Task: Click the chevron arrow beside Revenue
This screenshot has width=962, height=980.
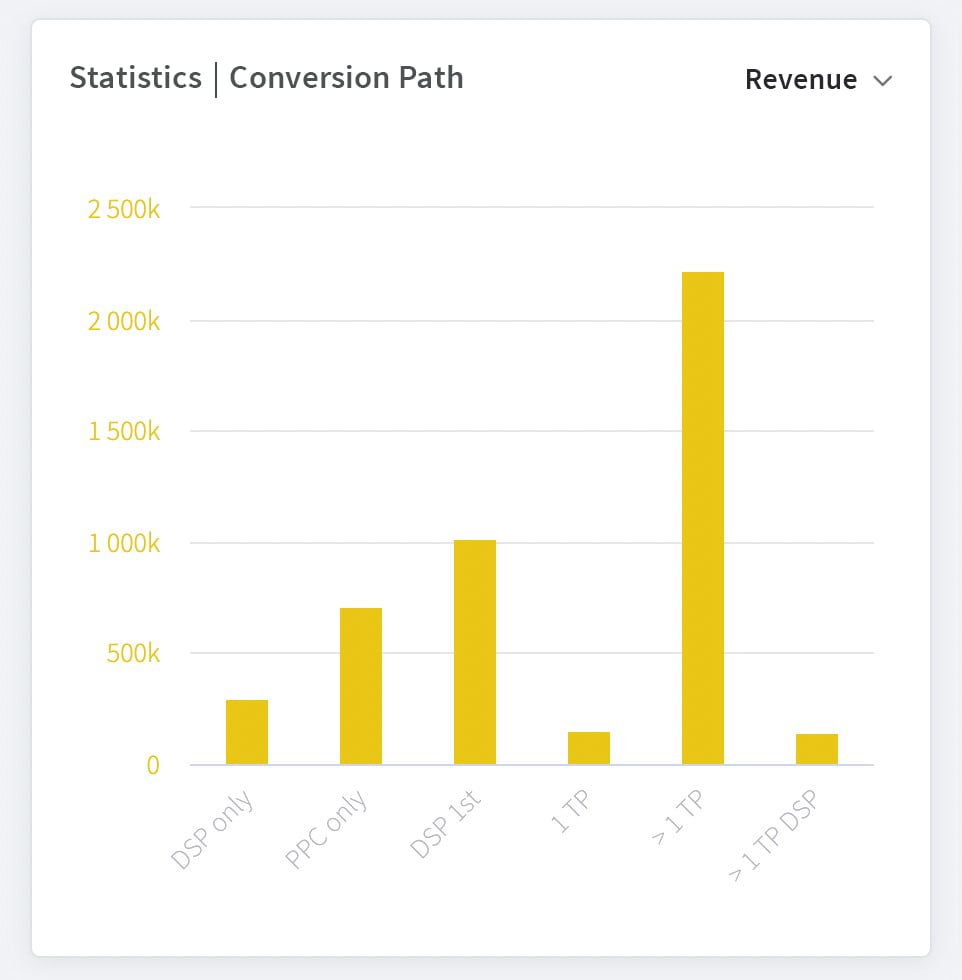Action: click(882, 81)
